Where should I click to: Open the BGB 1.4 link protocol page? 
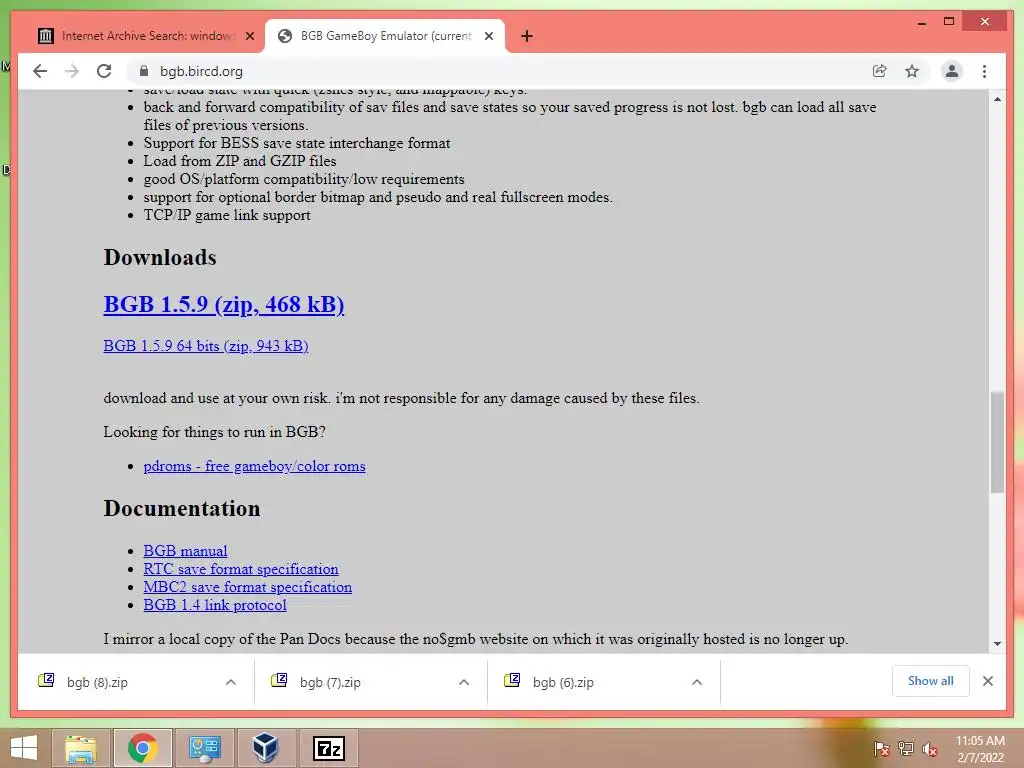[x=215, y=605]
